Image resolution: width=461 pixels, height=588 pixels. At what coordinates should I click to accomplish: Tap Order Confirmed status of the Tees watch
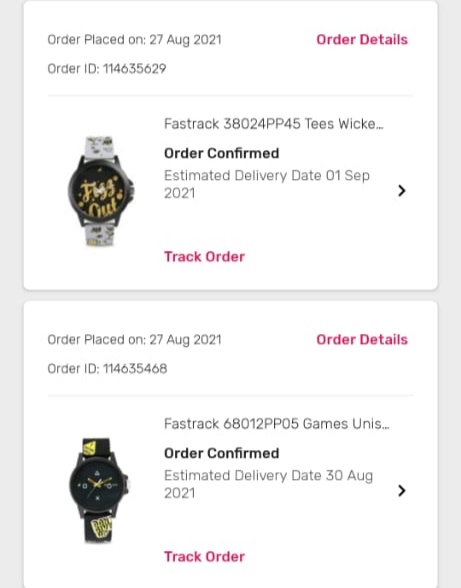[221, 153]
